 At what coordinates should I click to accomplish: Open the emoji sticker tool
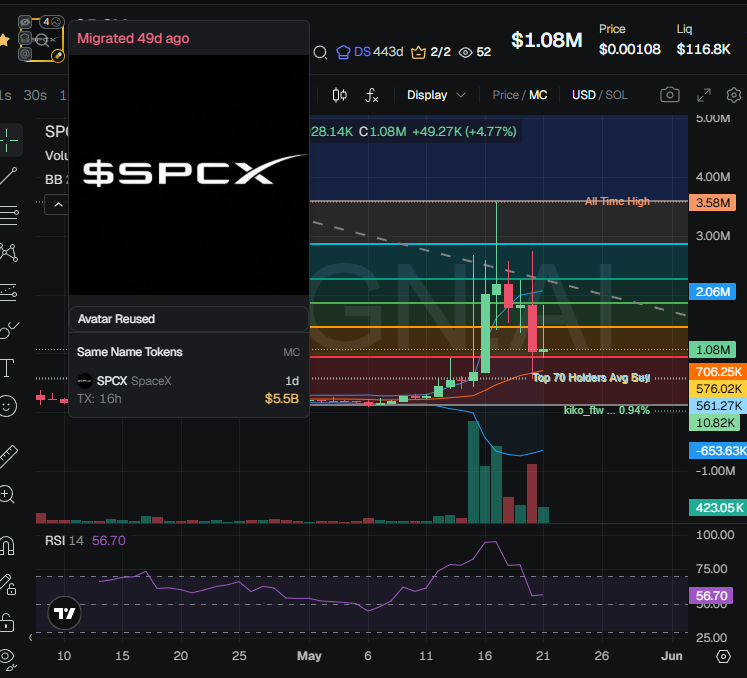(x=8, y=406)
